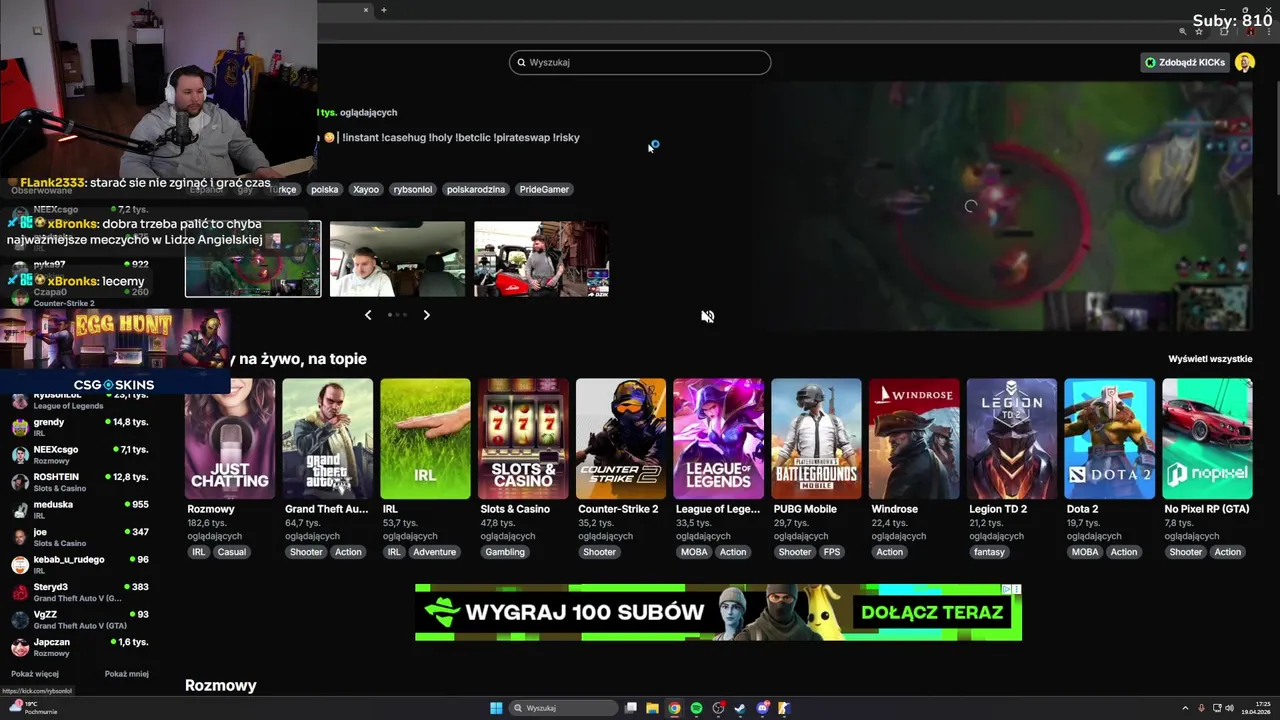Image resolution: width=1280 pixels, height=720 pixels.
Task: Go to next carousel slide arrow
Action: coord(426,315)
